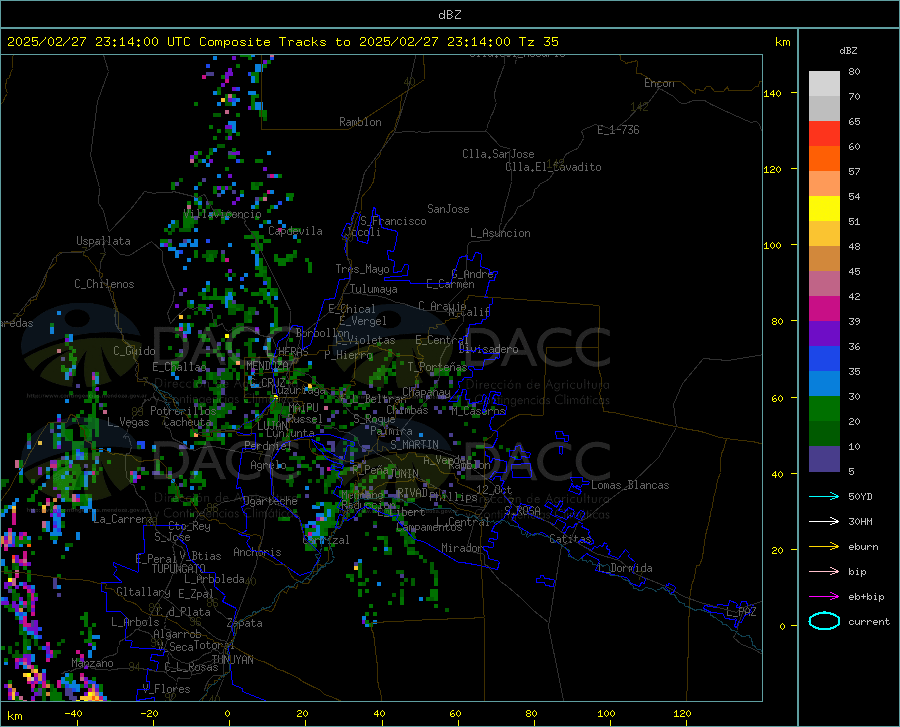Click the magenta eb+bip arrow legend icon

point(824,596)
